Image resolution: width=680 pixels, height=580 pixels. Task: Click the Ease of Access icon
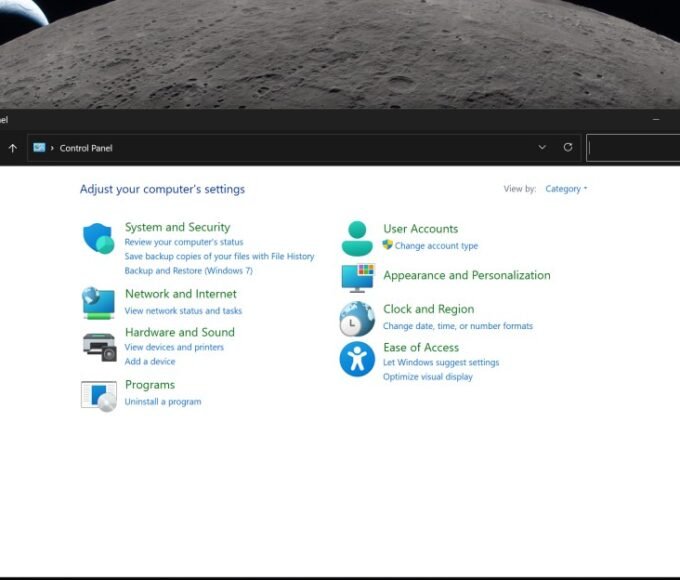pyautogui.click(x=357, y=358)
